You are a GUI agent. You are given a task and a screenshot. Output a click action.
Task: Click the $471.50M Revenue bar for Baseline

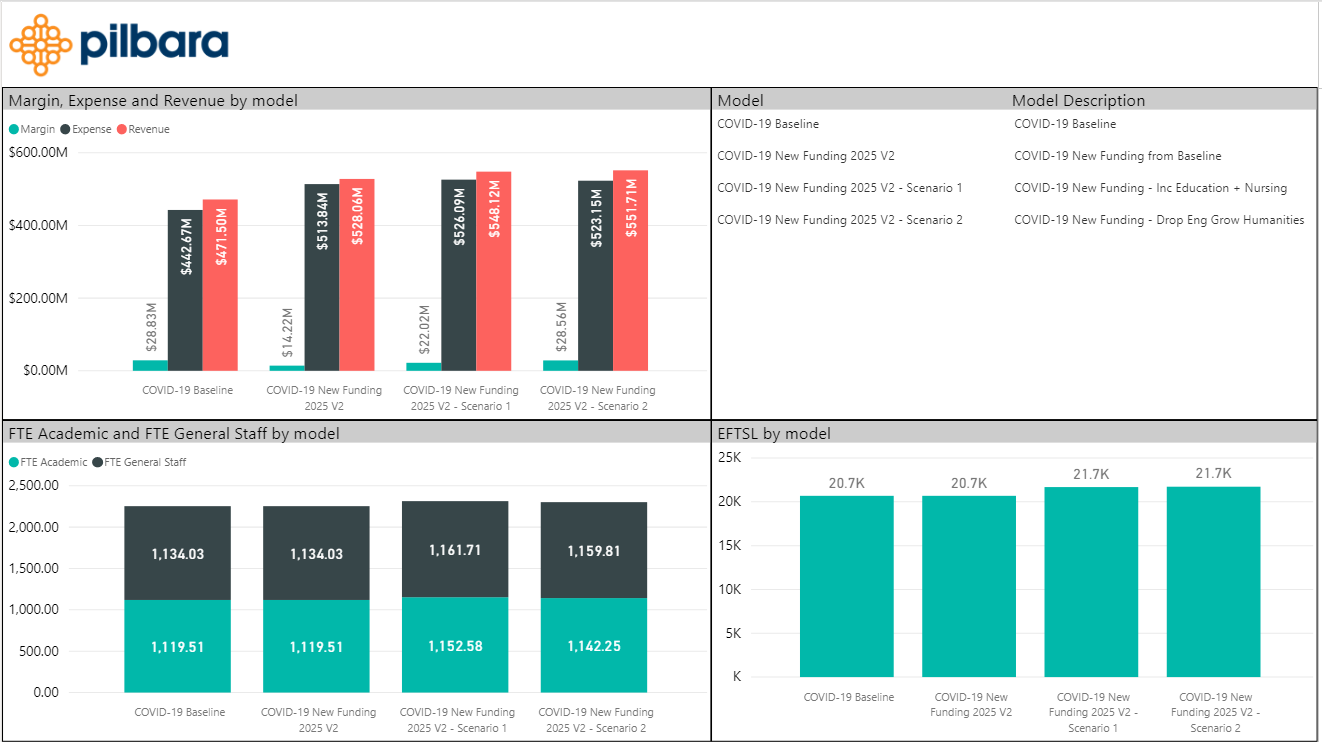click(220, 285)
